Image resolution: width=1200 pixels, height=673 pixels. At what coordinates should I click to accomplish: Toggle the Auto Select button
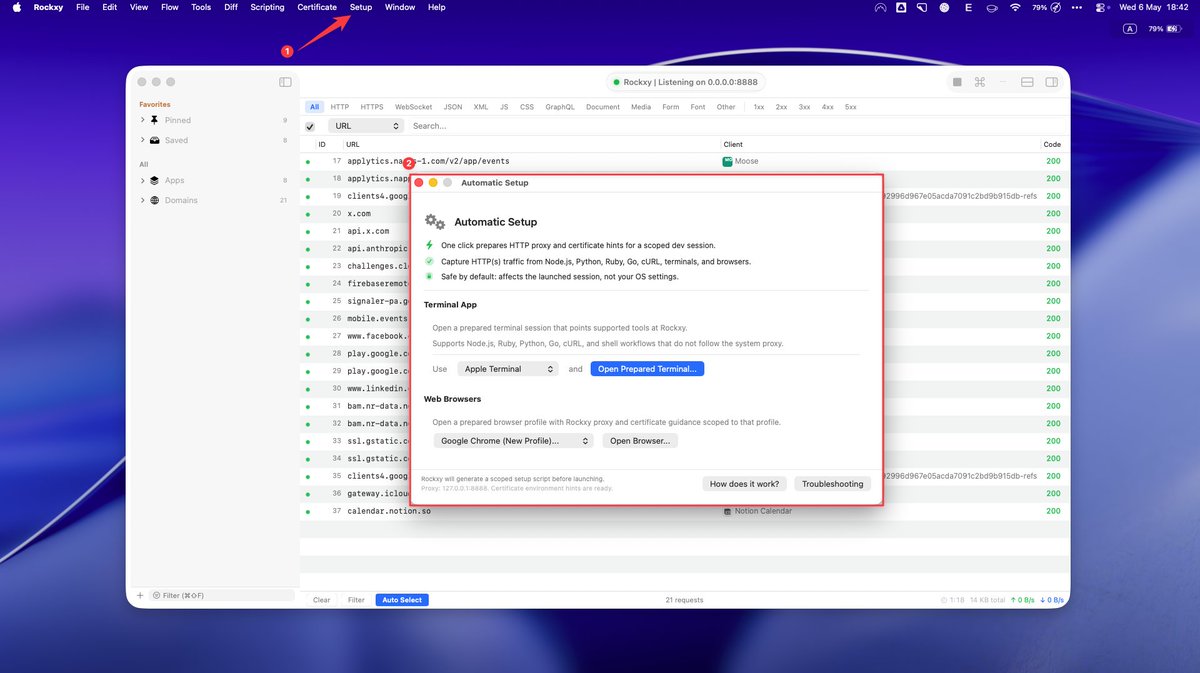402,600
